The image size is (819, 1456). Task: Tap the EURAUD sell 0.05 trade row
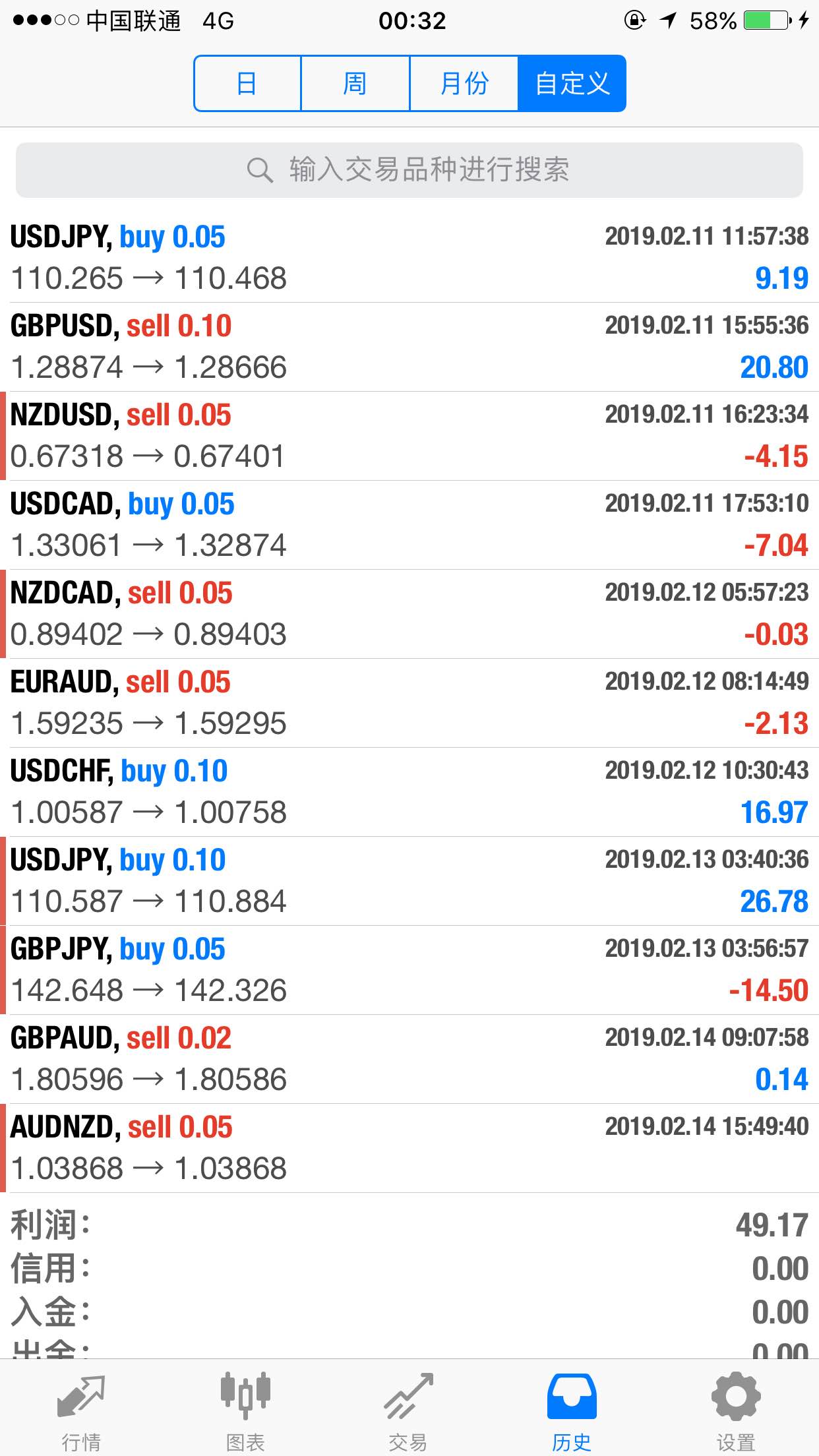click(409, 703)
